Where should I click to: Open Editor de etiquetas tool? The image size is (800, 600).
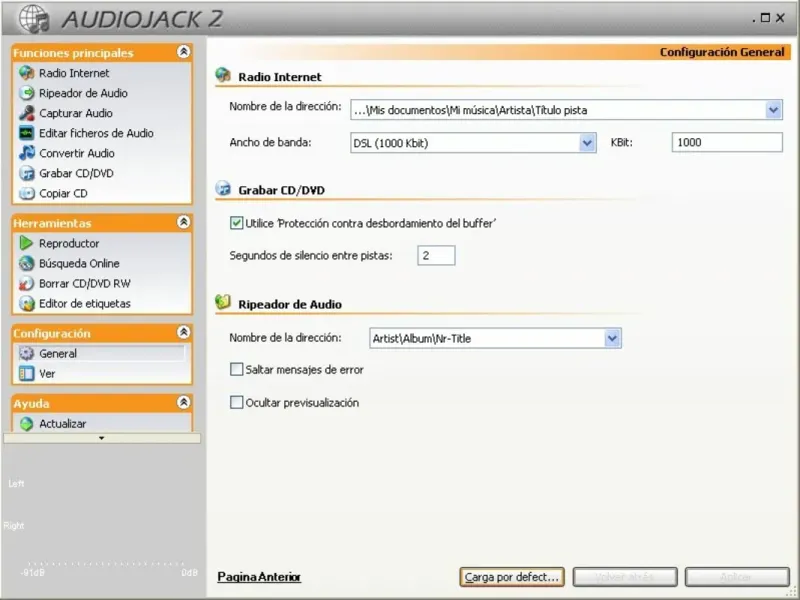click(85, 304)
